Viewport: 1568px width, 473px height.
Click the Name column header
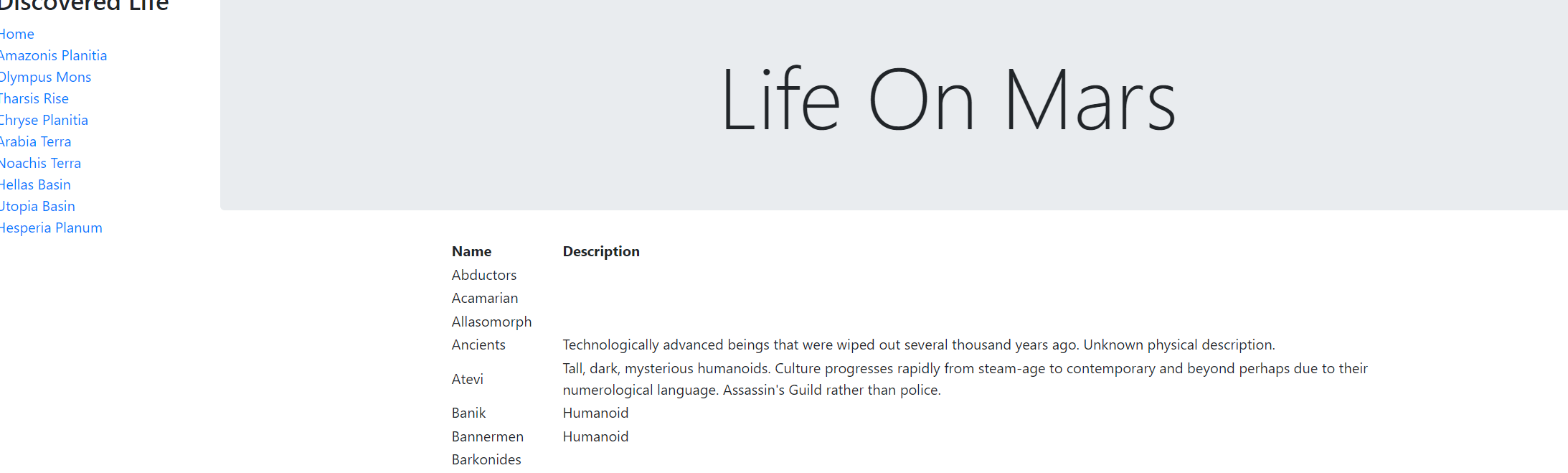471,251
